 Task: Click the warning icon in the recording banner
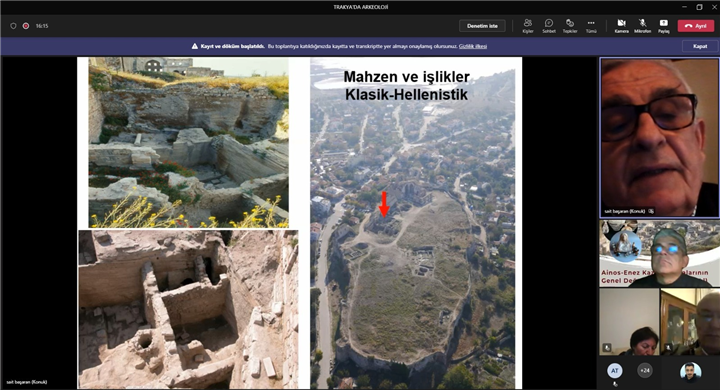[195, 46]
